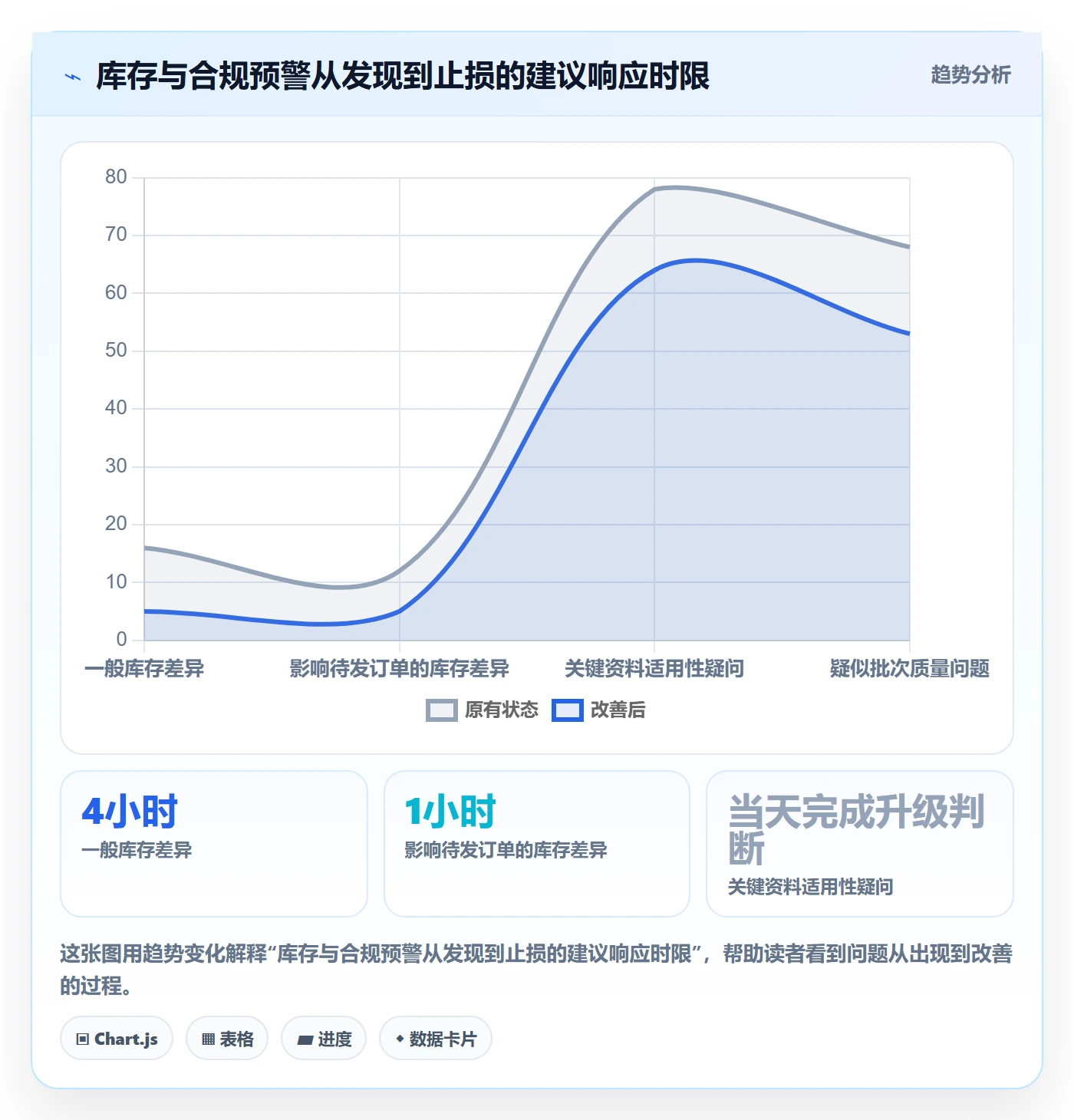Select the 数据卡片 tag

[436, 1039]
